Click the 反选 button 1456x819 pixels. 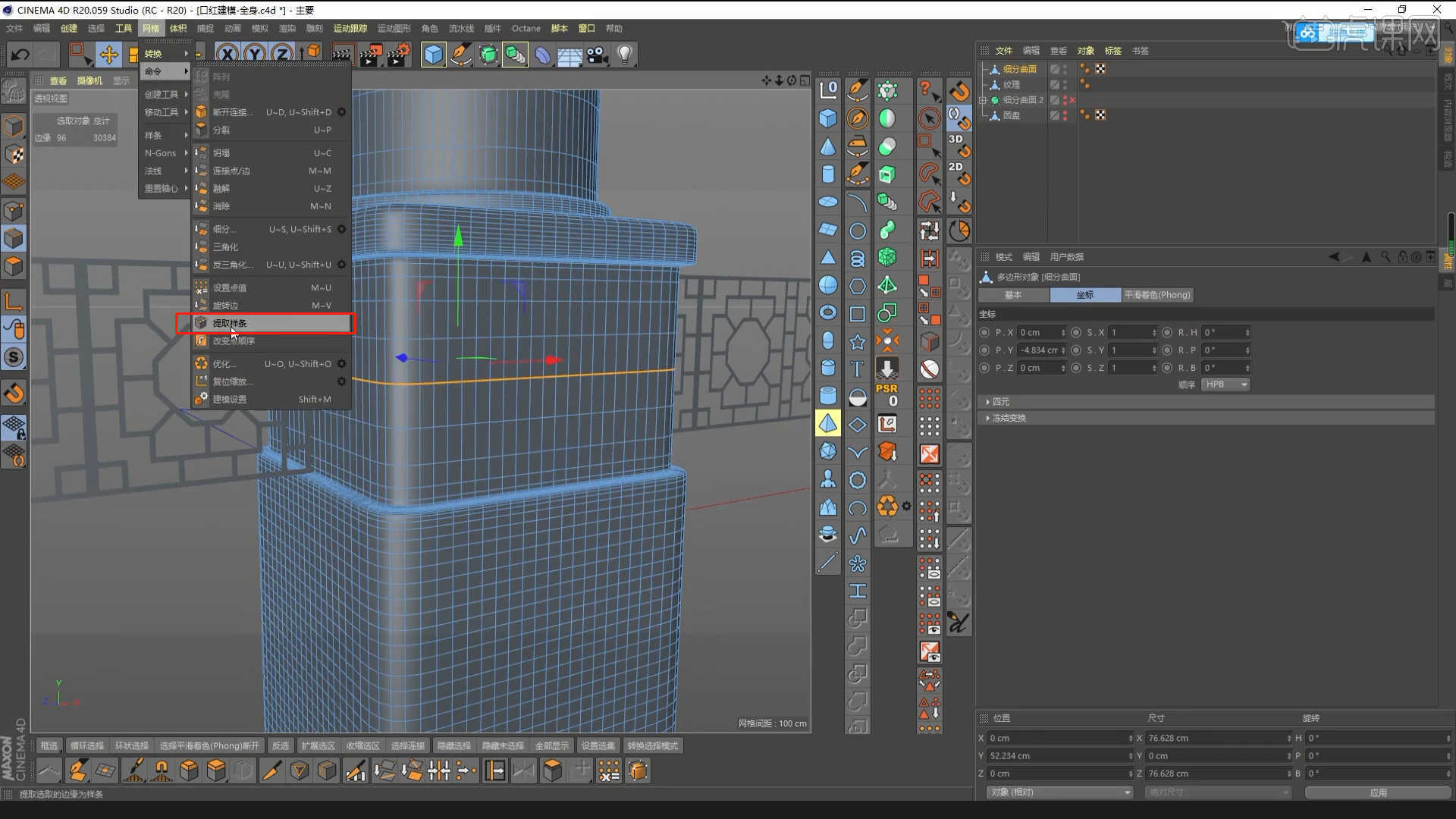pyautogui.click(x=281, y=746)
